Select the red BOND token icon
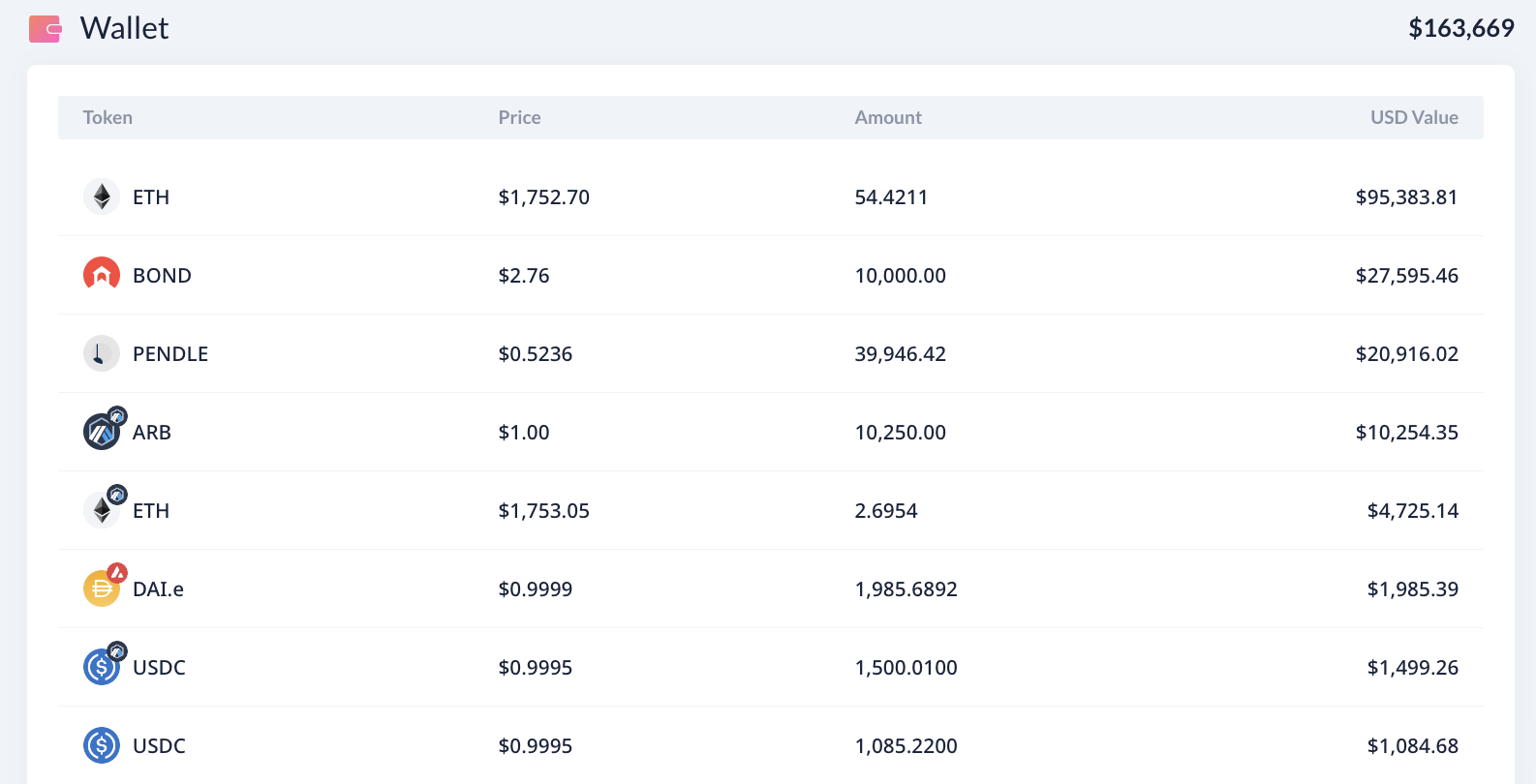Image resolution: width=1536 pixels, height=784 pixels. (102, 276)
